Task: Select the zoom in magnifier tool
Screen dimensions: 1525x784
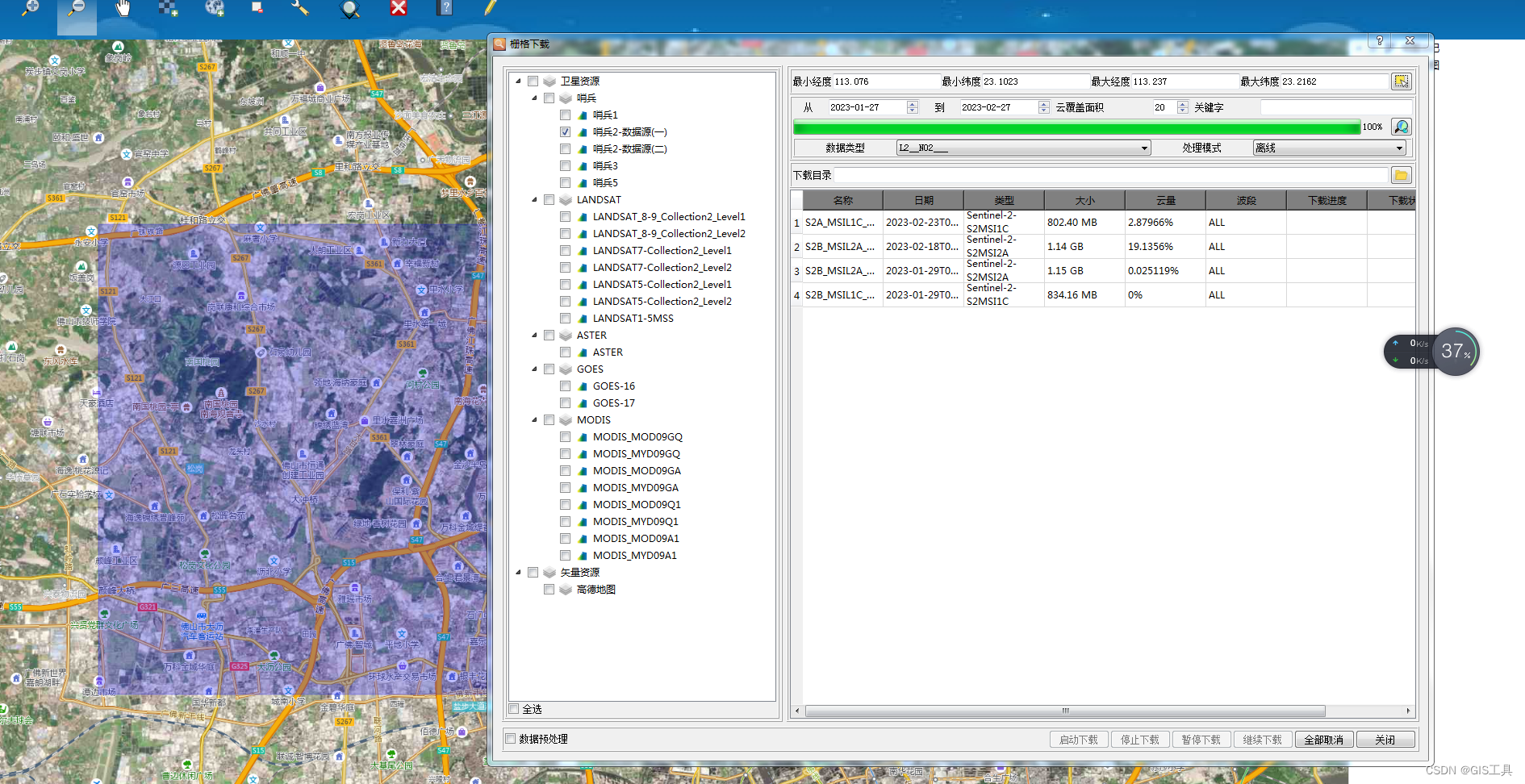Action: [x=30, y=8]
